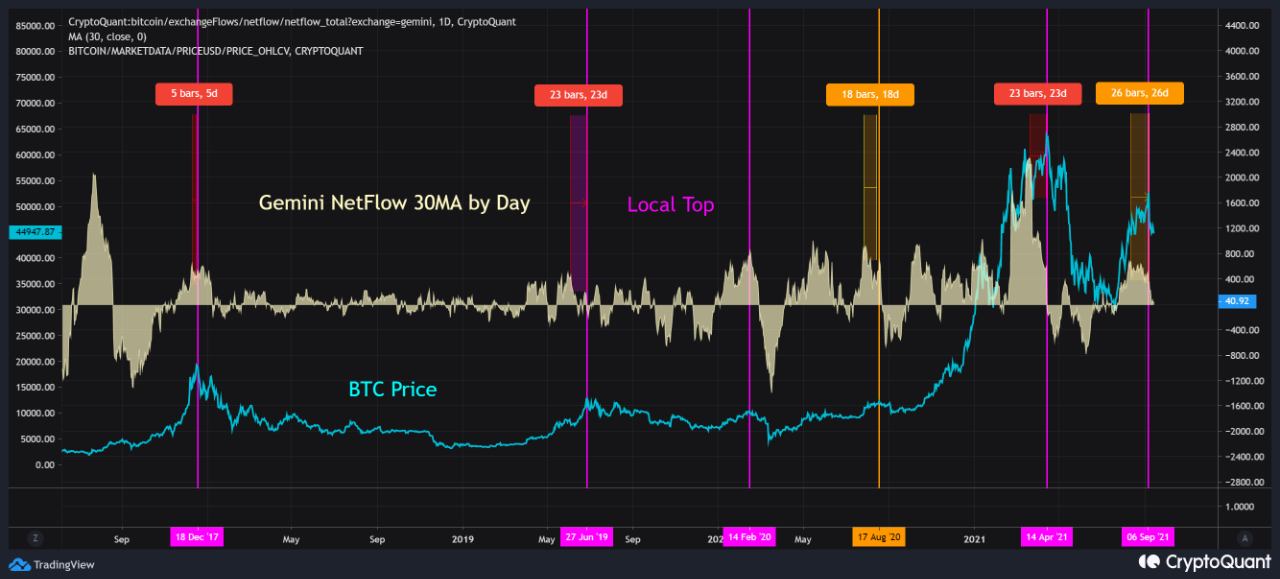This screenshot has height=579, width=1280.
Task: Click the 14 Feb '20 date marker
Action: 749,537
